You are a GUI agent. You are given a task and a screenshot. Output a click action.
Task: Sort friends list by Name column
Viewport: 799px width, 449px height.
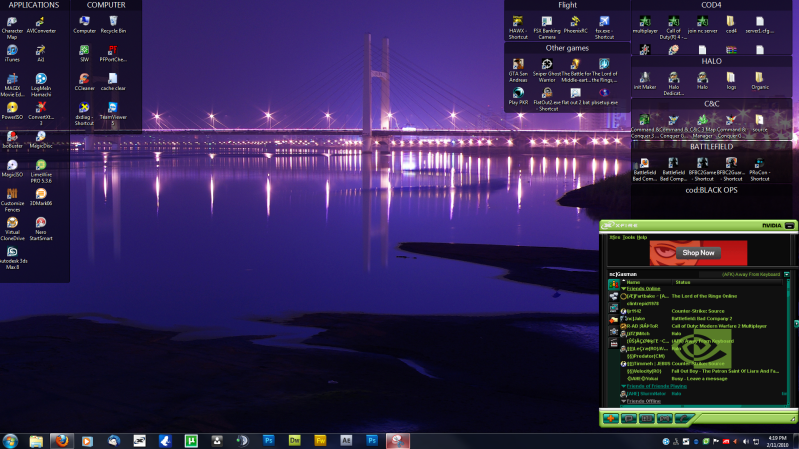tap(646, 282)
